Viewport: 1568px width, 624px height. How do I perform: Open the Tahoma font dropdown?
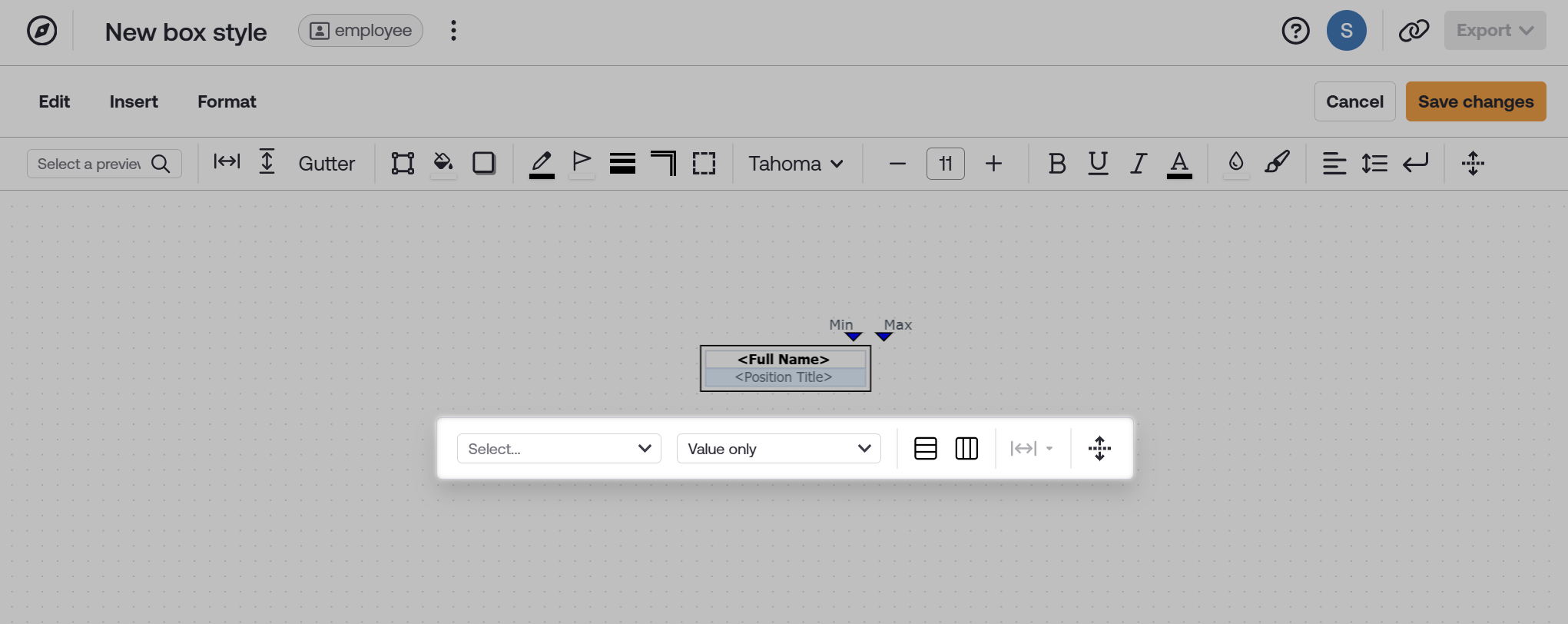coord(796,164)
